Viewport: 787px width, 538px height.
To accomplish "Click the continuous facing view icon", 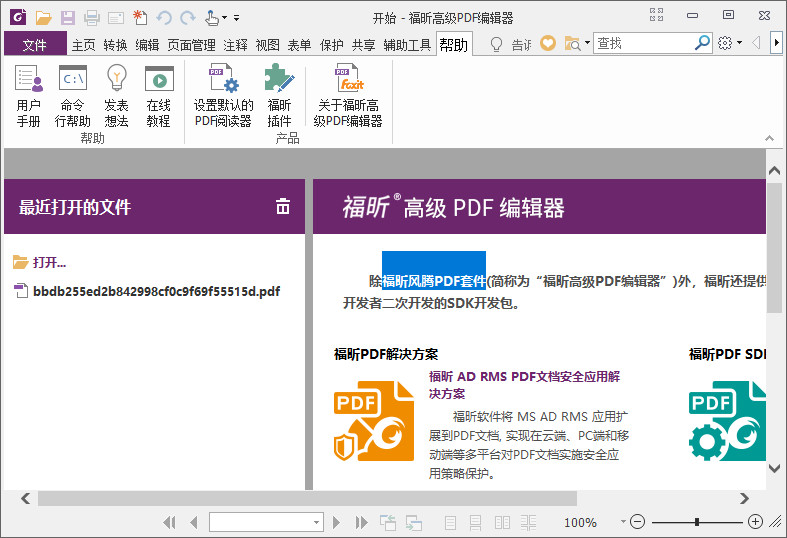I will (x=528, y=522).
